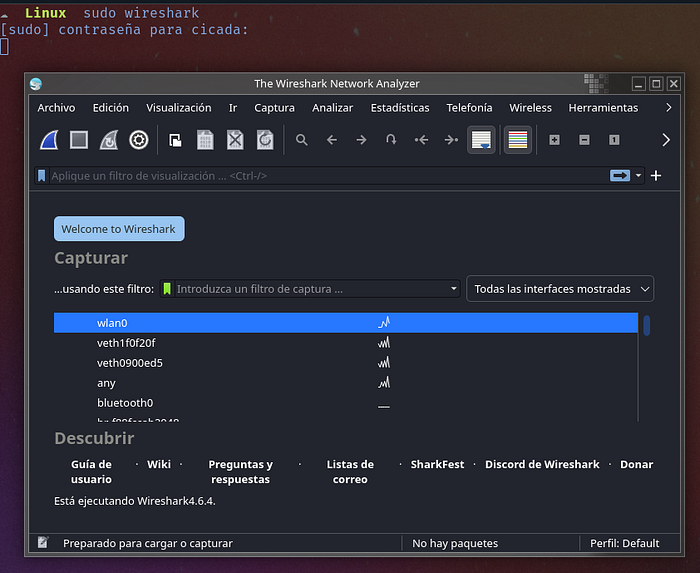Click the Welcome to Wireshark button
Image resolution: width=700 pixels, height=573 pixels.
(x=119, y=229)
